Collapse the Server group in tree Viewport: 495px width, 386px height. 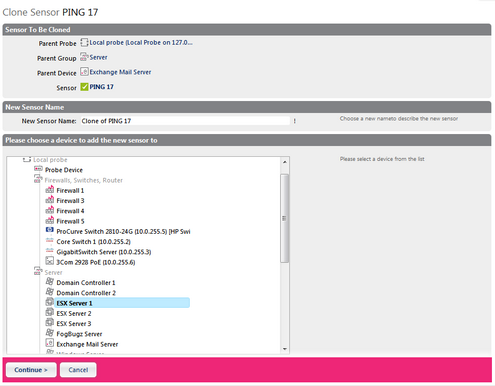click(x=38, y=271)
